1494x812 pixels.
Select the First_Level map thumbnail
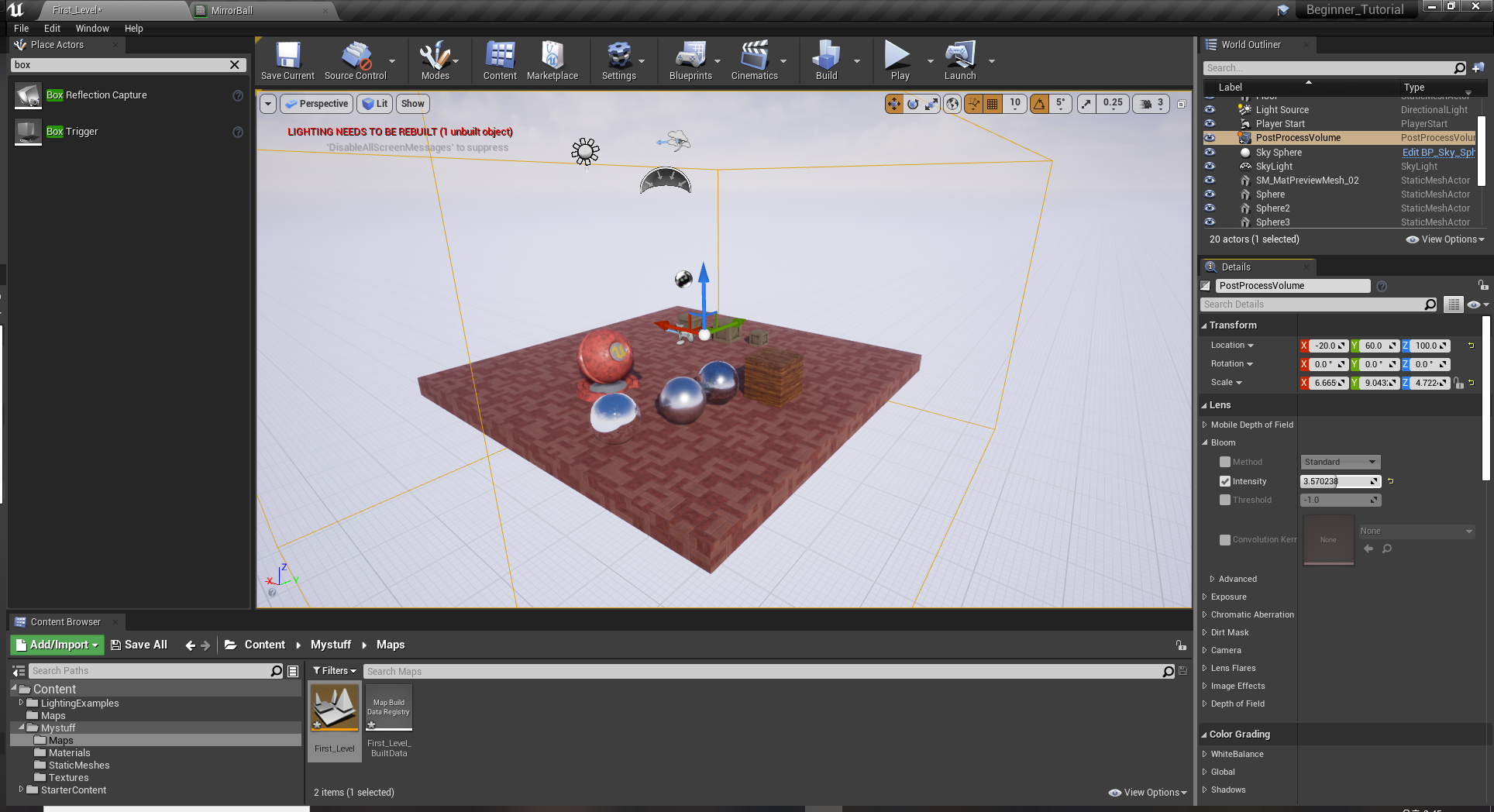click(x=335, y=707)
